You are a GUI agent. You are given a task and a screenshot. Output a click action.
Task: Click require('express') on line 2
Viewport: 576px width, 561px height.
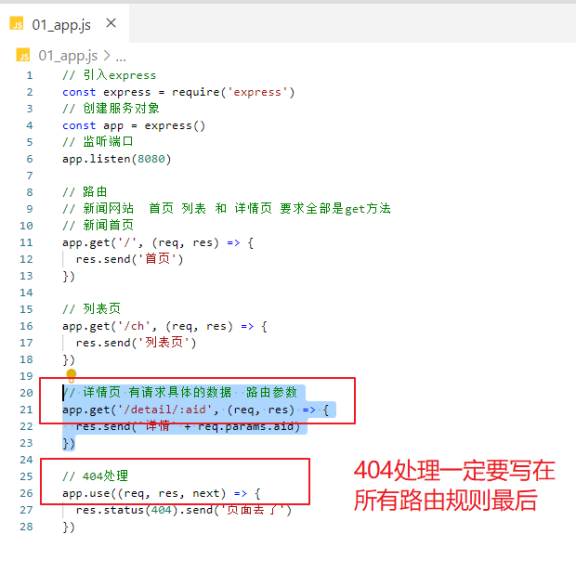tap(233, 92)
